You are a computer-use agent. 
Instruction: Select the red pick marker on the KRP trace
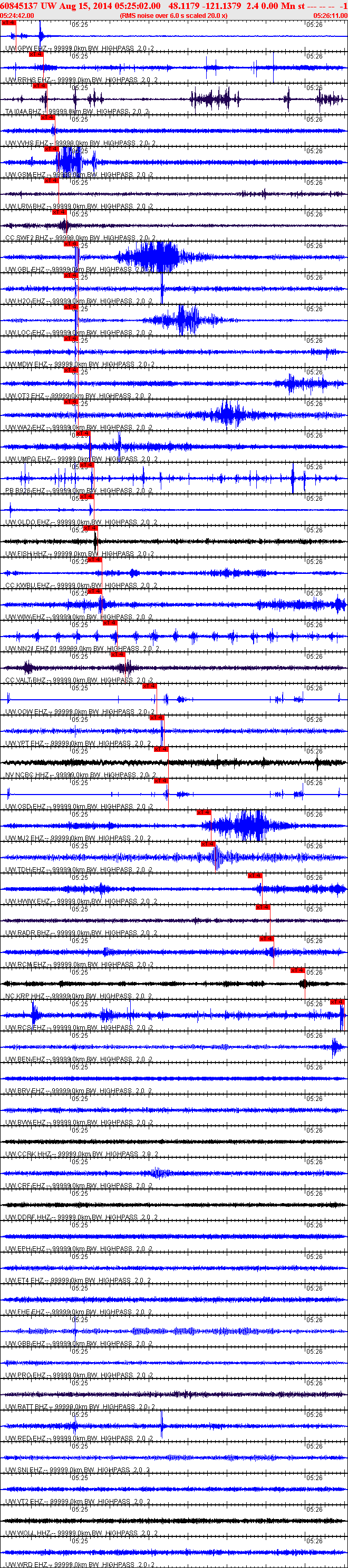coord(297,970)
